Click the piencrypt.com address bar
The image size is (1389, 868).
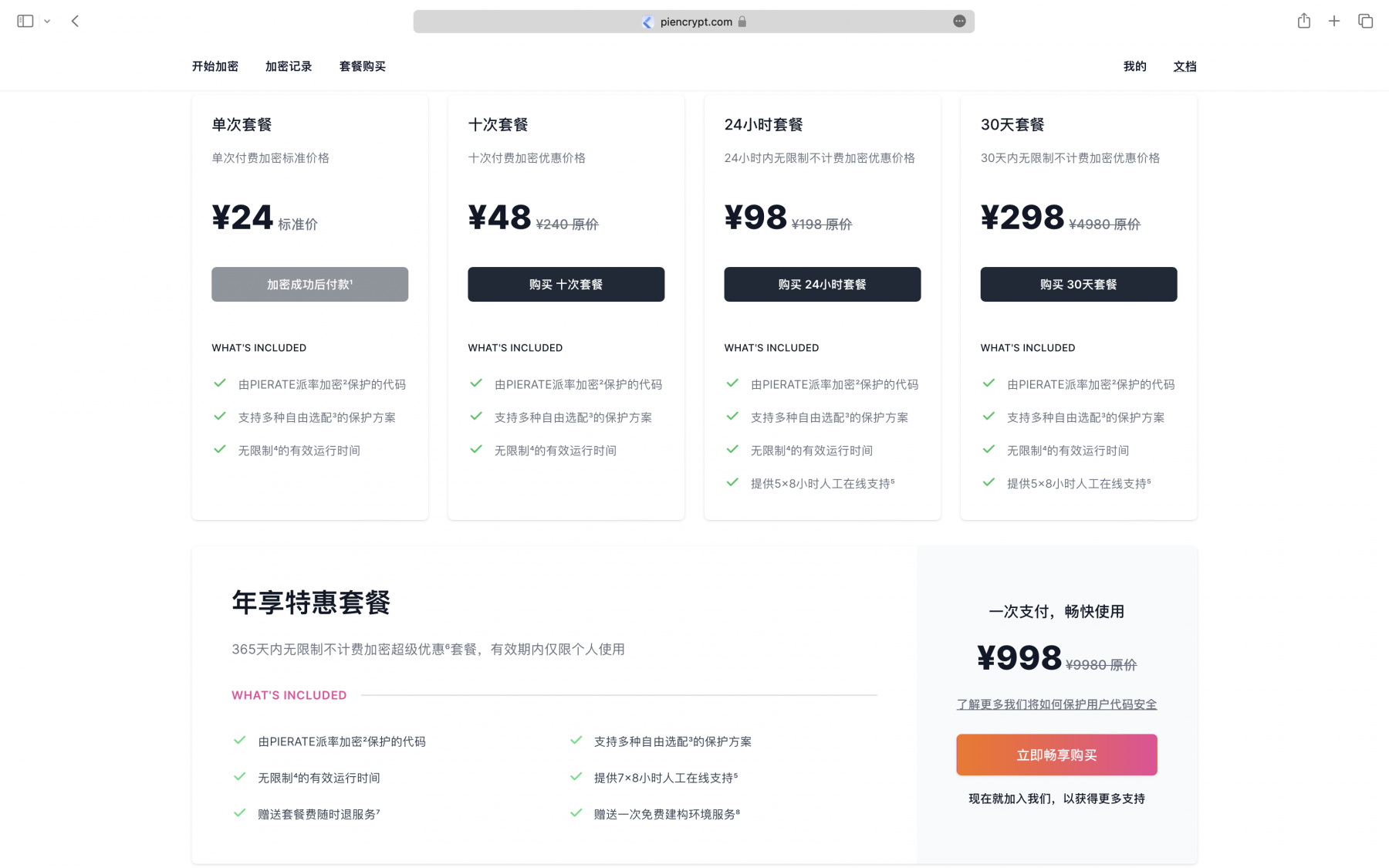coord(694,22)
